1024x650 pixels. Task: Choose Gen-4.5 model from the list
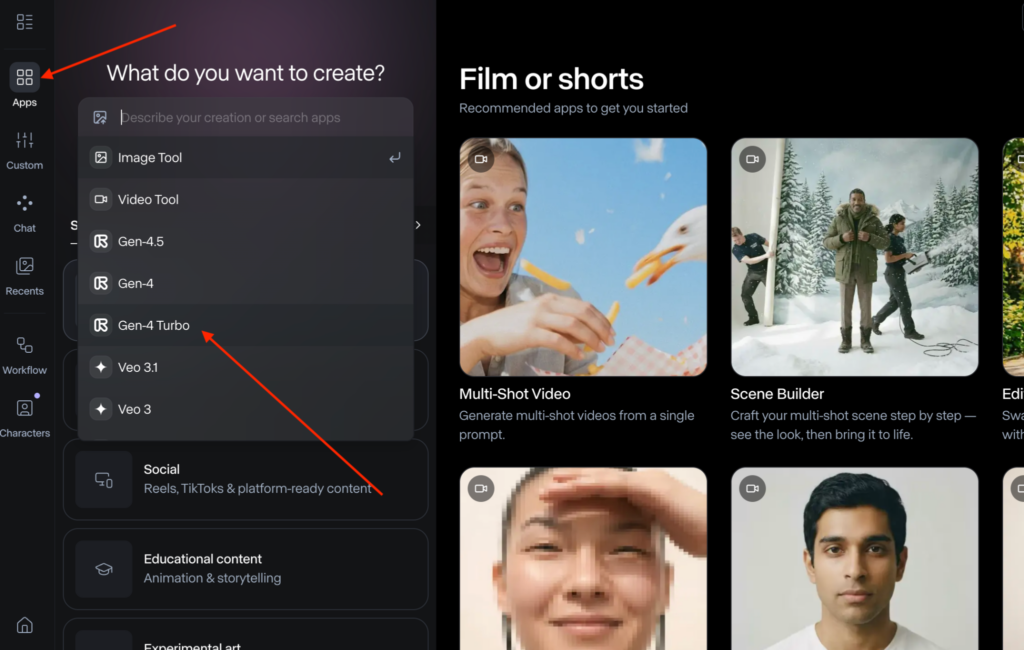tap(246, 241)
